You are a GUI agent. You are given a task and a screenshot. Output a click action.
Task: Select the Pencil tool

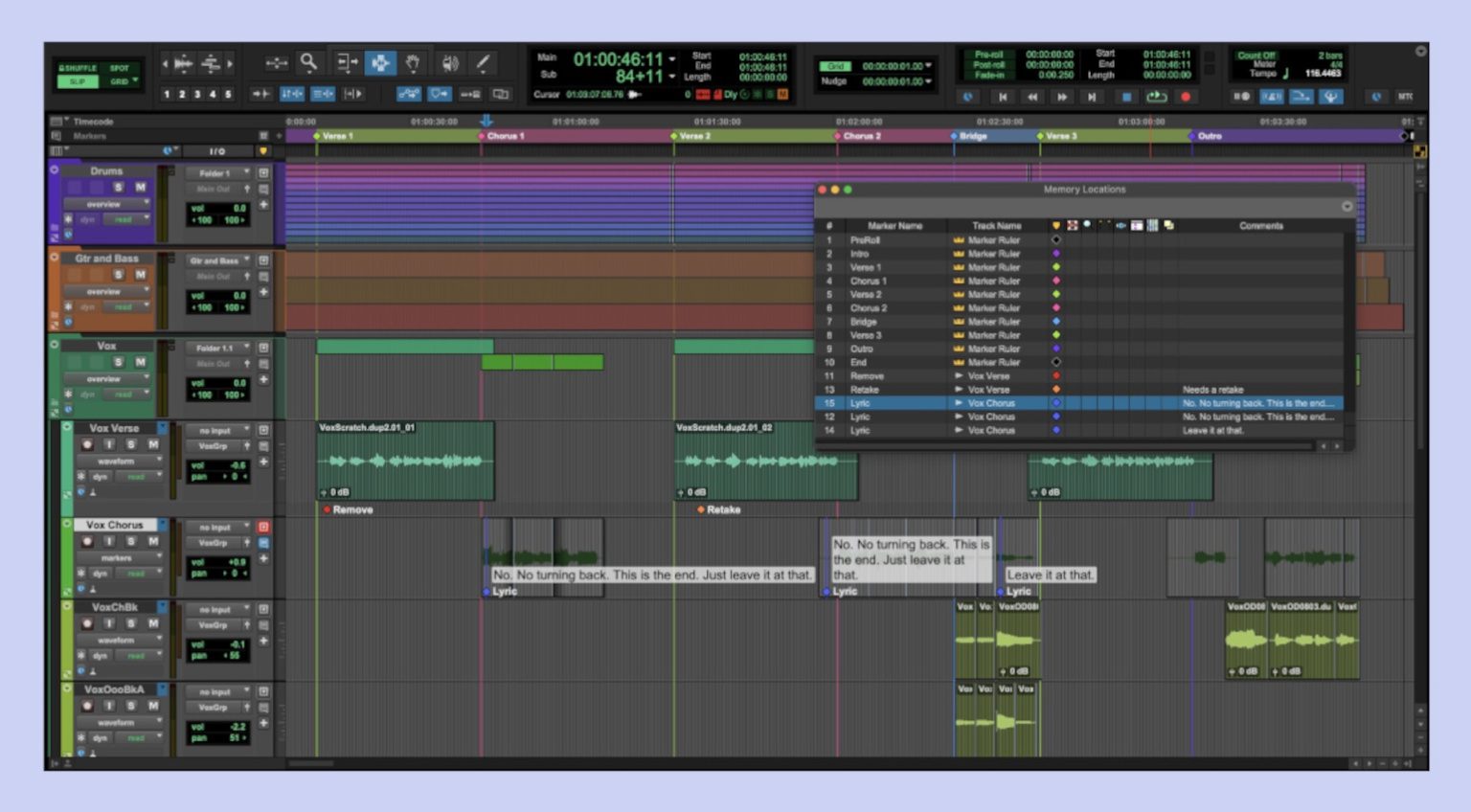(483, 62)
